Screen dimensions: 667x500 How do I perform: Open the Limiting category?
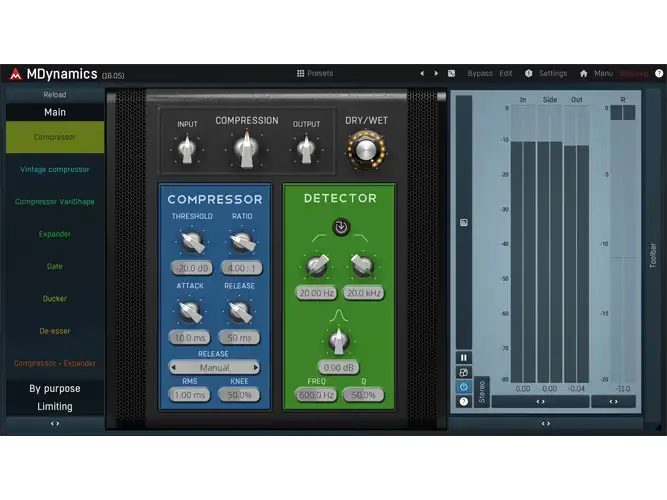click(x=55, y=407)
